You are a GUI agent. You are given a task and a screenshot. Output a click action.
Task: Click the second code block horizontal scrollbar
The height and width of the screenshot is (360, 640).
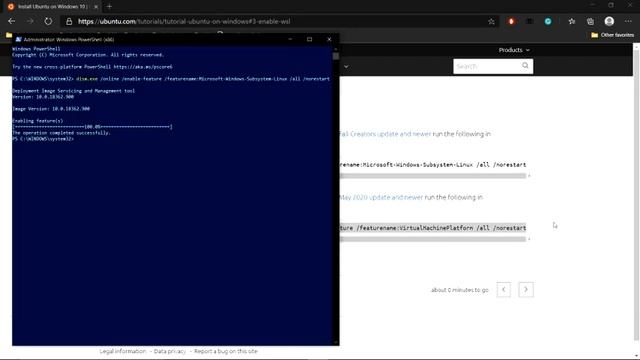click(433, 239)
